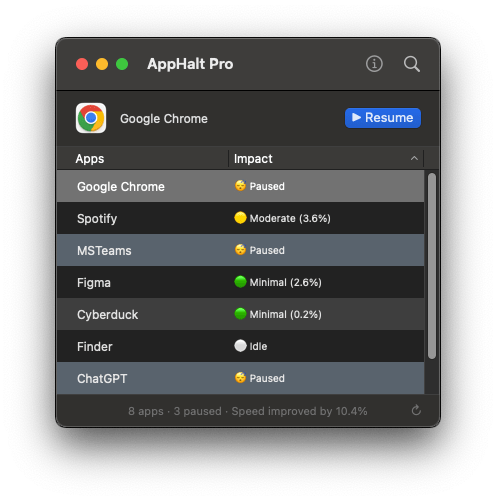This screenshot has width=496, height=501.
Task: Click the Paused status in ChatGPT row
Action: click(x=267, y=378)
